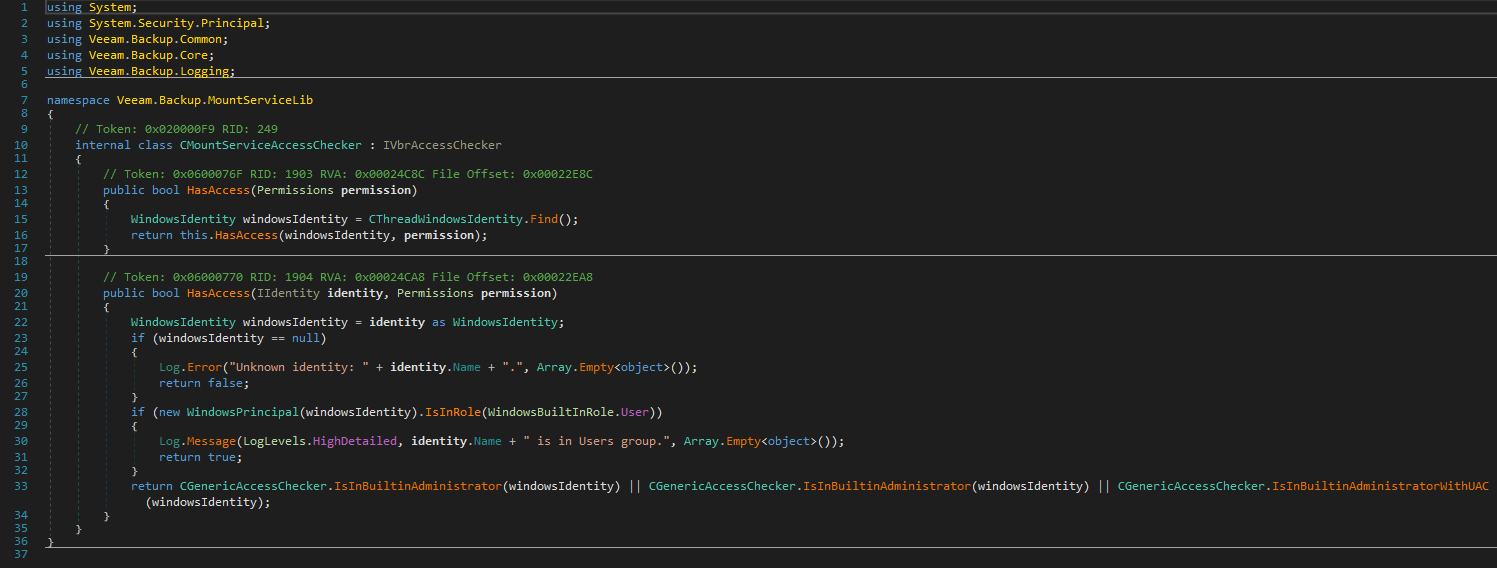Click the Error method in Log.Error call
The height and width of the screenshot is (568, 1497).
[204, 367]
